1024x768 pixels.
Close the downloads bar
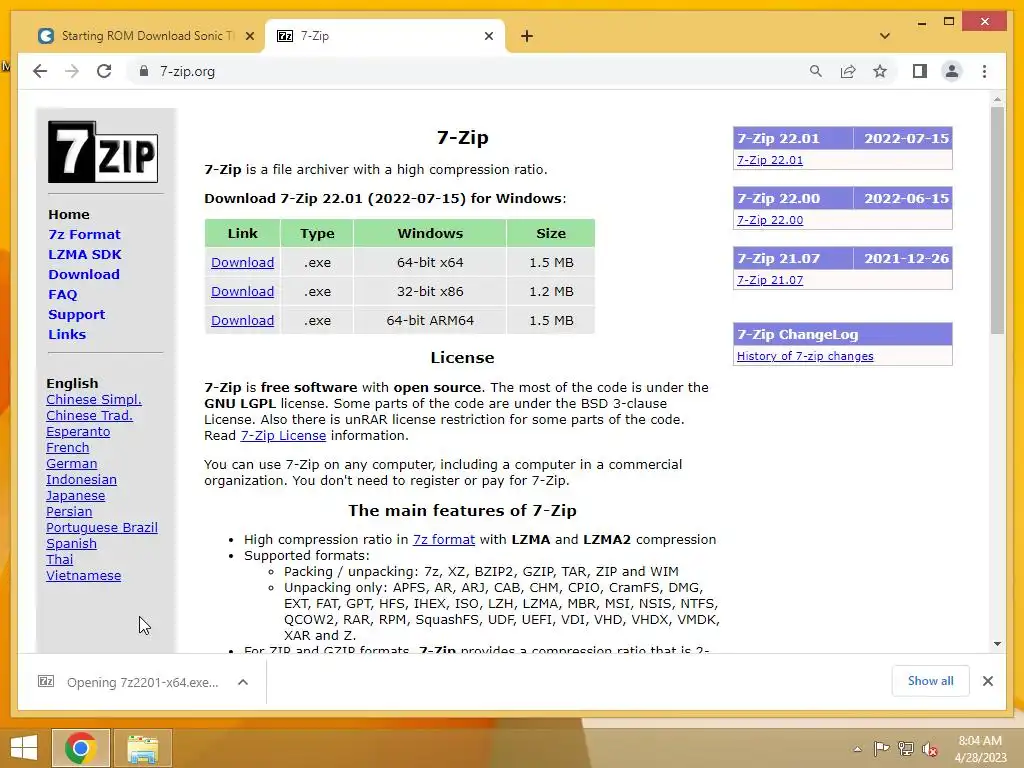coord(987,681)
